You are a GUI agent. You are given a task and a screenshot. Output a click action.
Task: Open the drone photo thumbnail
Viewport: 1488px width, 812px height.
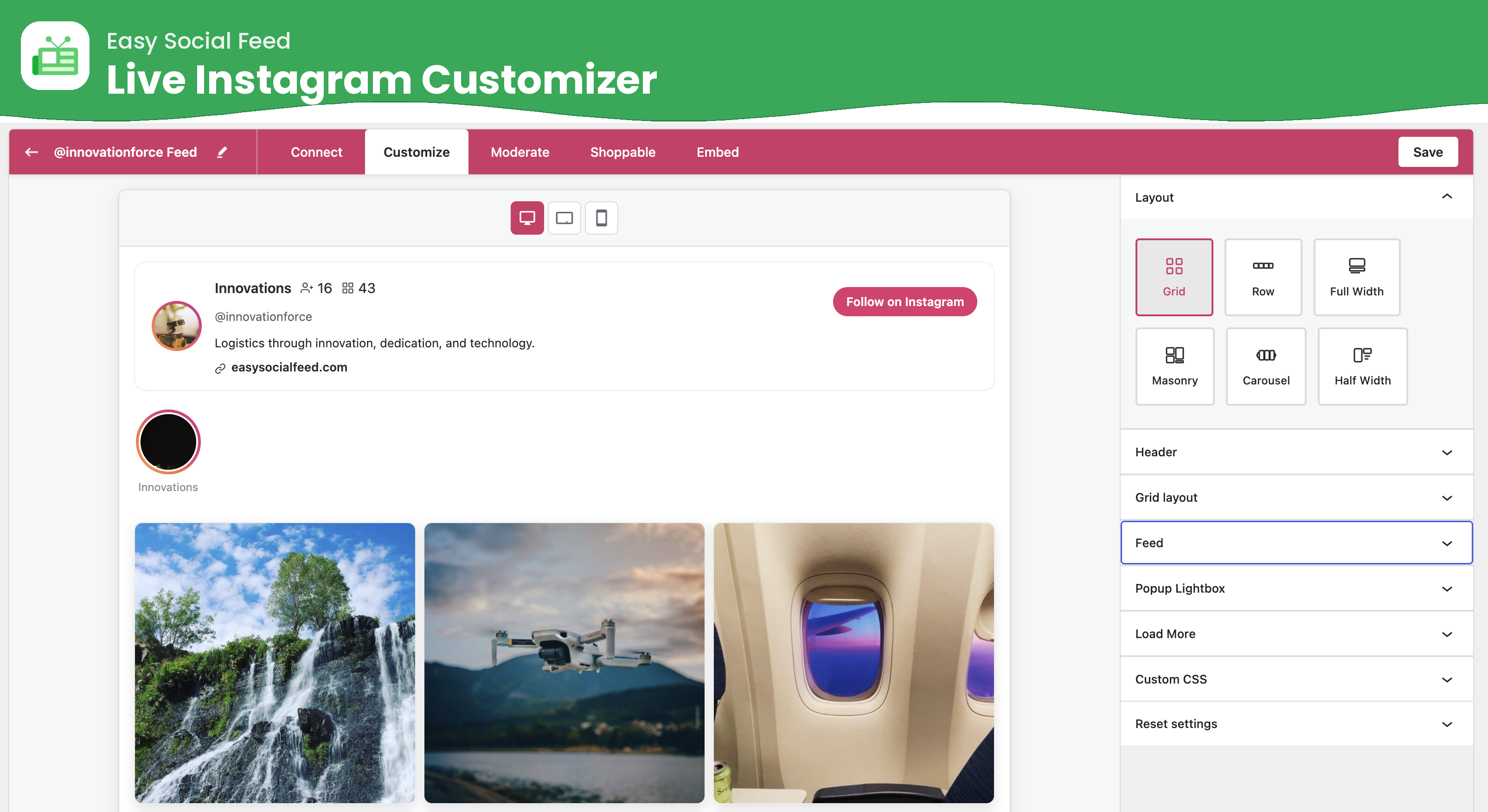coord(564,663)
